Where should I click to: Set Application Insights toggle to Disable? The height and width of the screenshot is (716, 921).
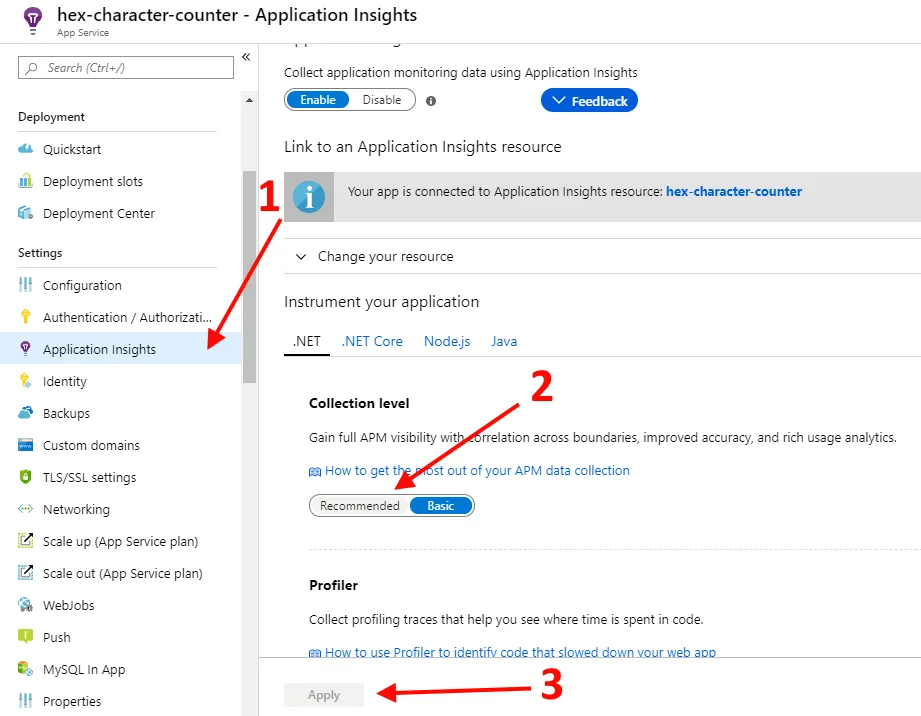[x=382, y=100]
